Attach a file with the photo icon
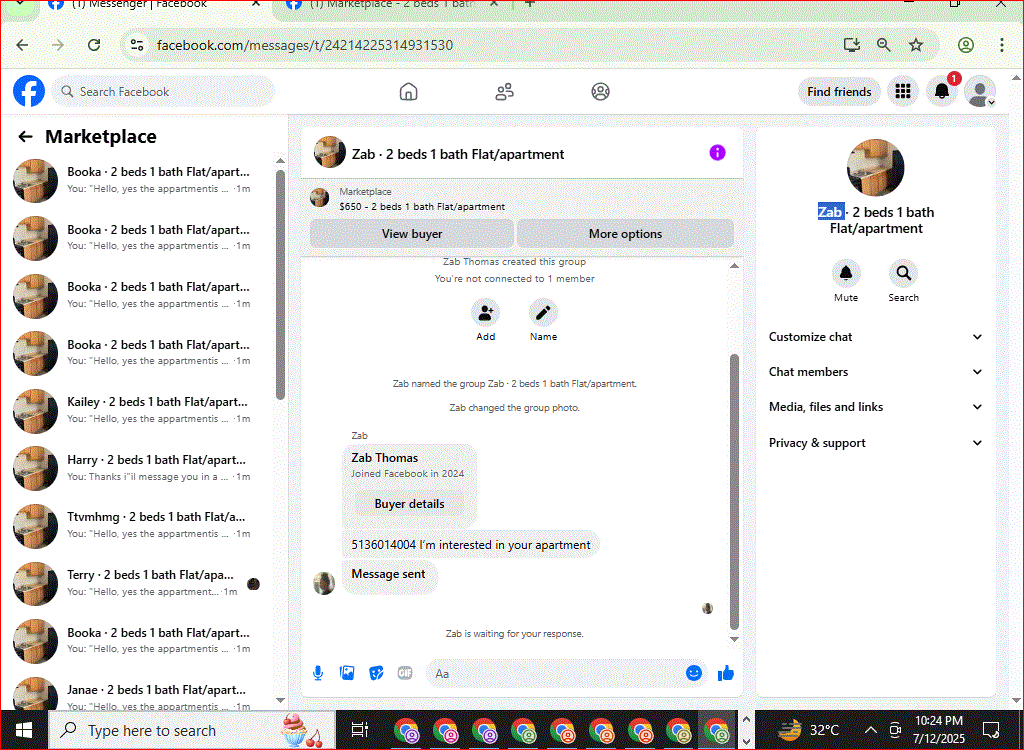Viewport: 1024px width, 750px height. click(347, 673)
